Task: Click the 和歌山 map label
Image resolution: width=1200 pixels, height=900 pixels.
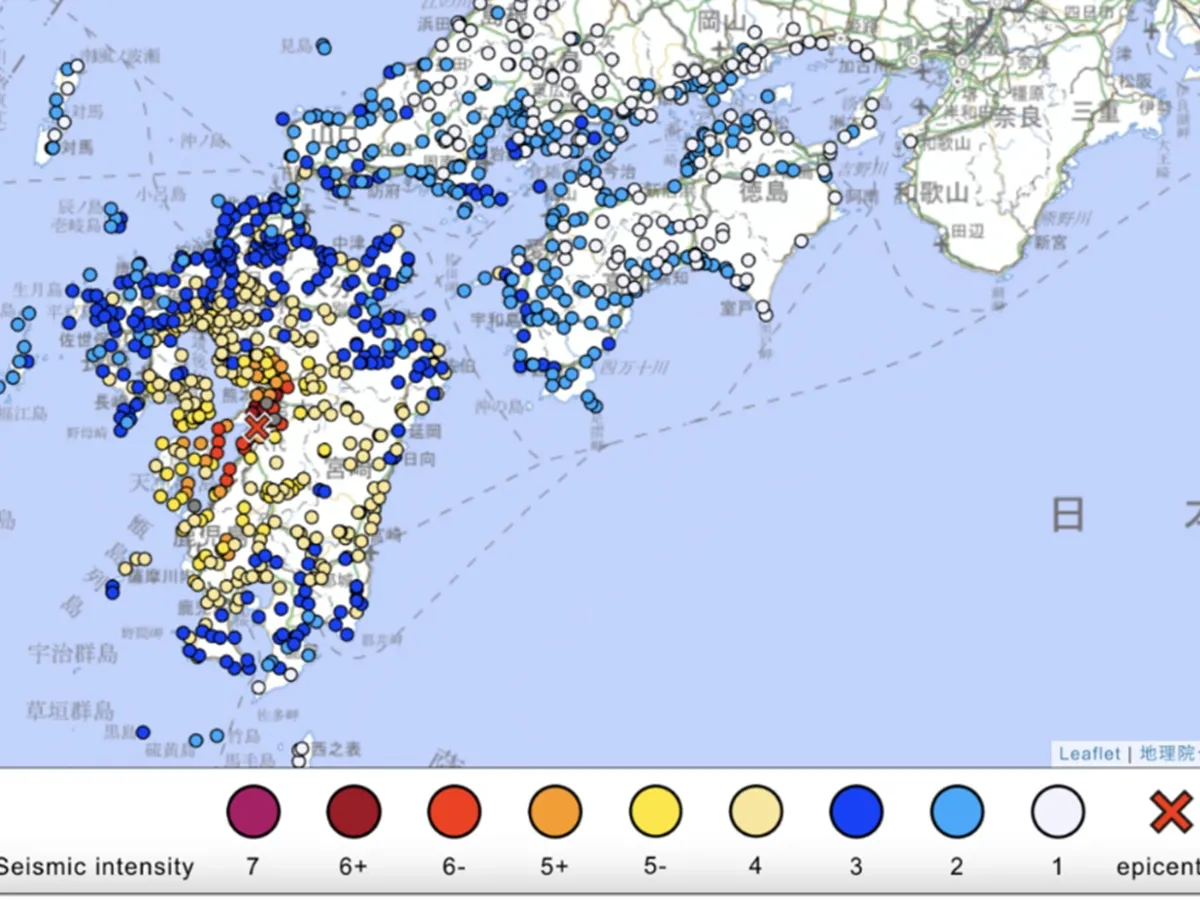Action: tap(932, 193)
